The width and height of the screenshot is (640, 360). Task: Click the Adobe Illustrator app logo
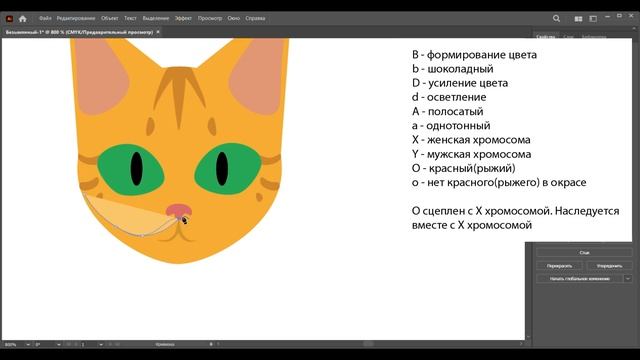pyautogui.click(x=9, y=19)
